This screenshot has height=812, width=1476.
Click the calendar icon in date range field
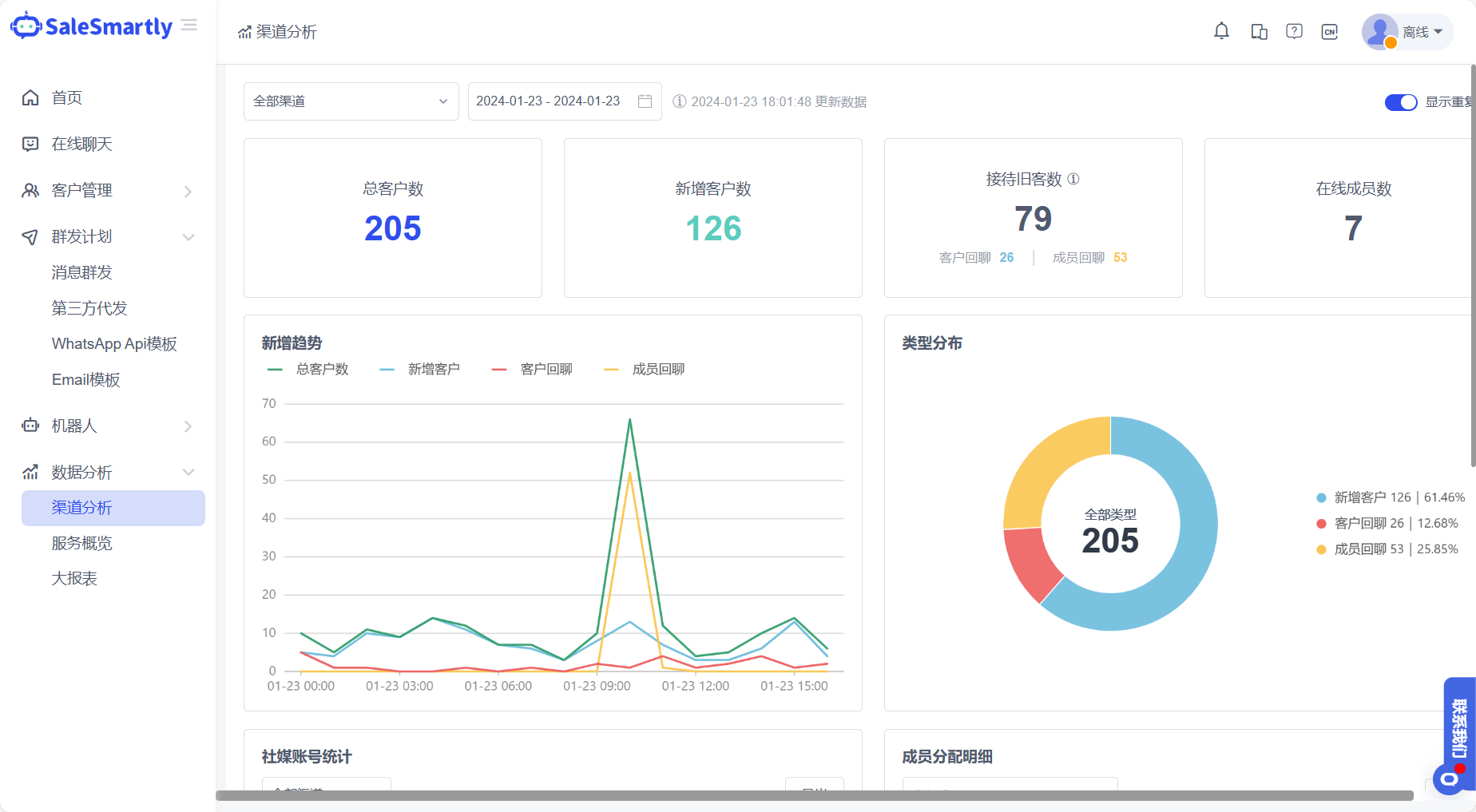pos(645,101)
